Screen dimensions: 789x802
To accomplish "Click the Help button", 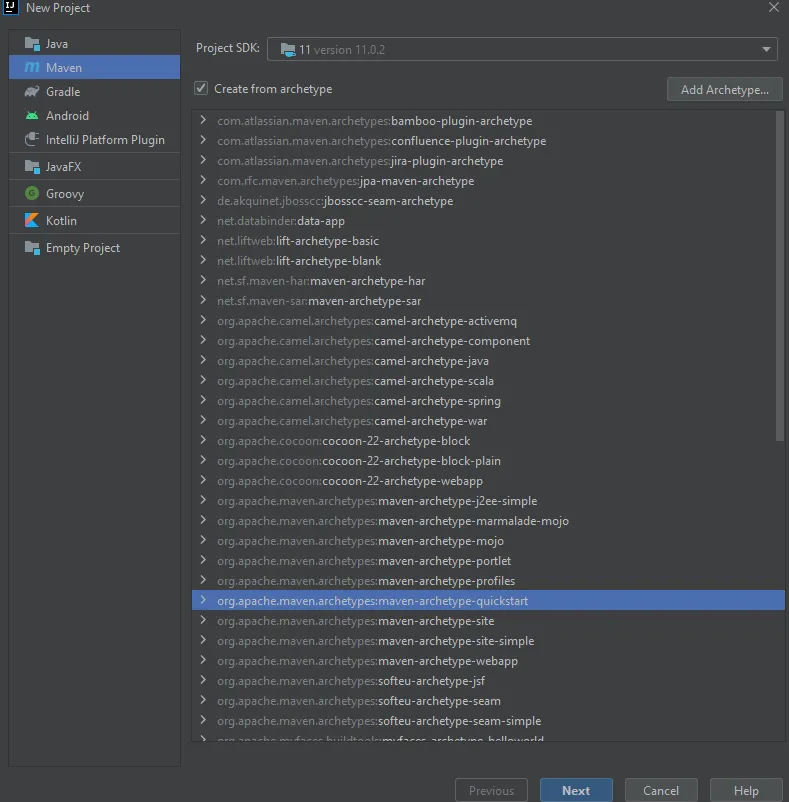I will pyautogui.click(x=746, y=790).
